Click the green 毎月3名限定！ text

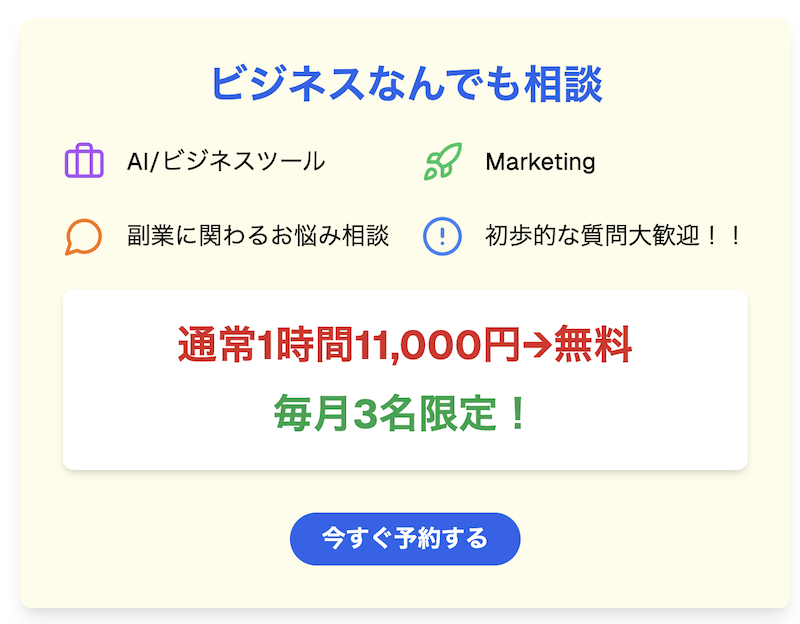402,413
